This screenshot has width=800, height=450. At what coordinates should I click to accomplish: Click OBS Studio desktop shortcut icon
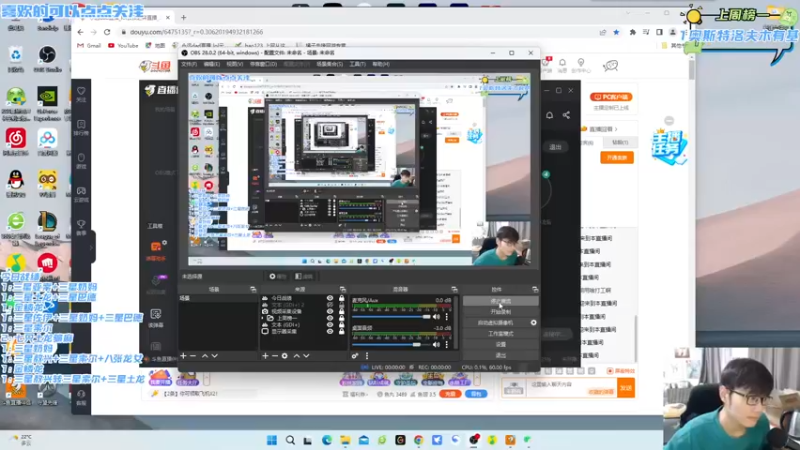click(47, 58)
